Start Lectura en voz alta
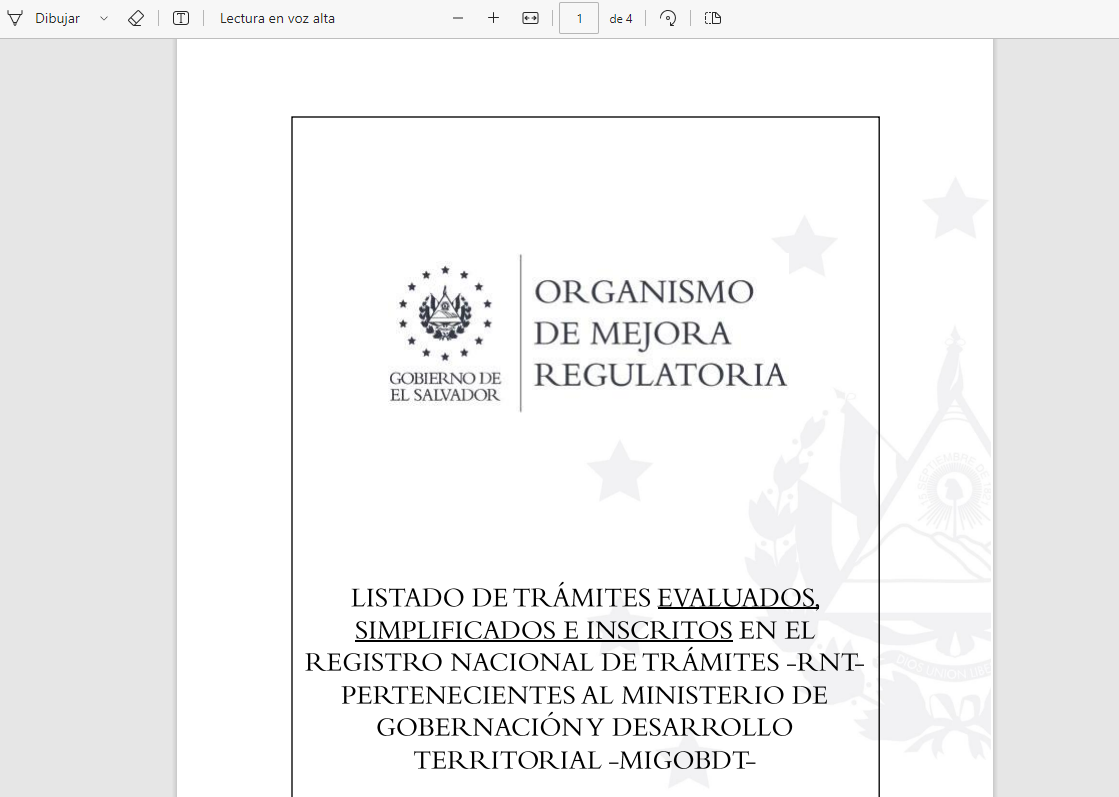This screenshot has width=1119, height=797. [x=277, y=19]
